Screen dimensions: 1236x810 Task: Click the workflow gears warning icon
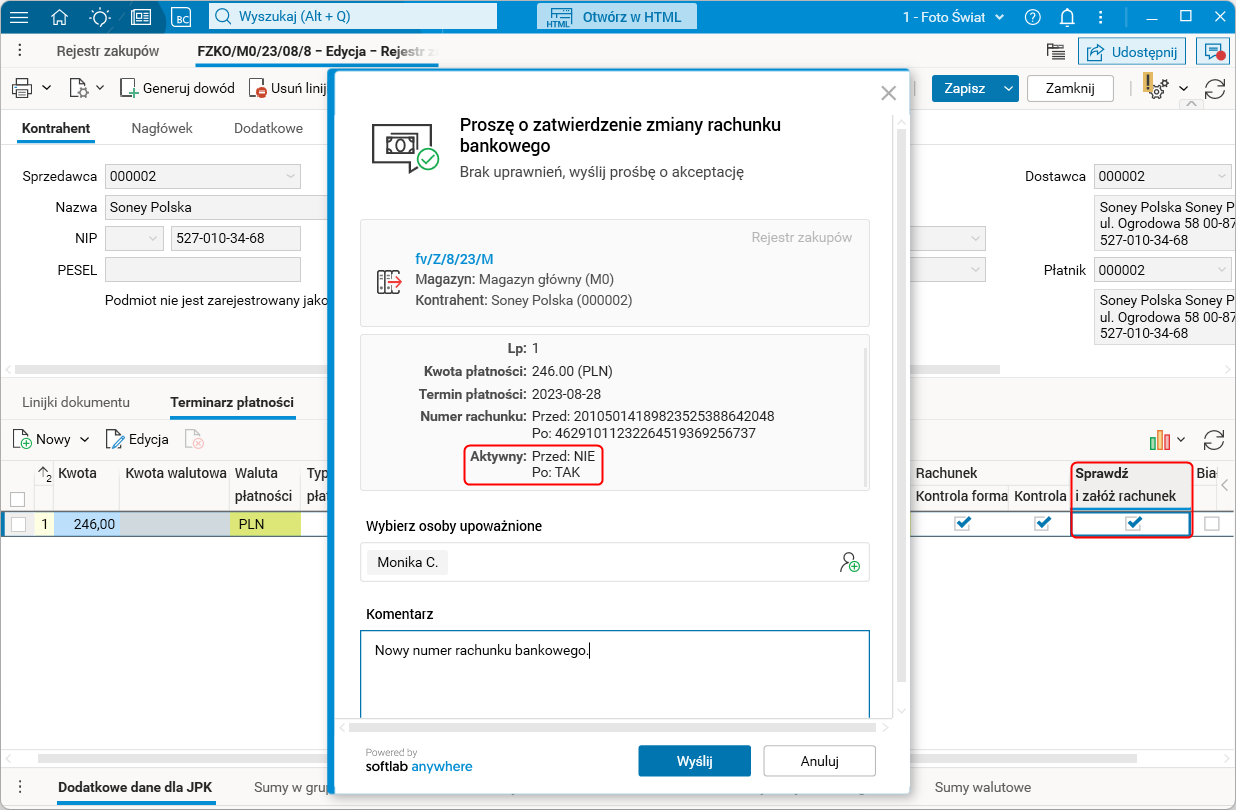(x=1156, y=88)
